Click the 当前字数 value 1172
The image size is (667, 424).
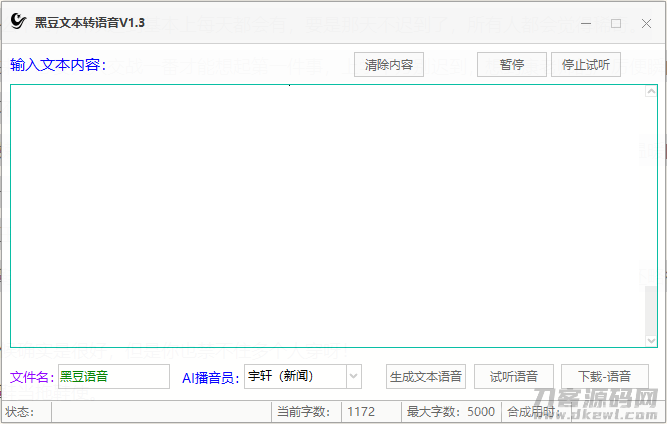pos(361,412)
